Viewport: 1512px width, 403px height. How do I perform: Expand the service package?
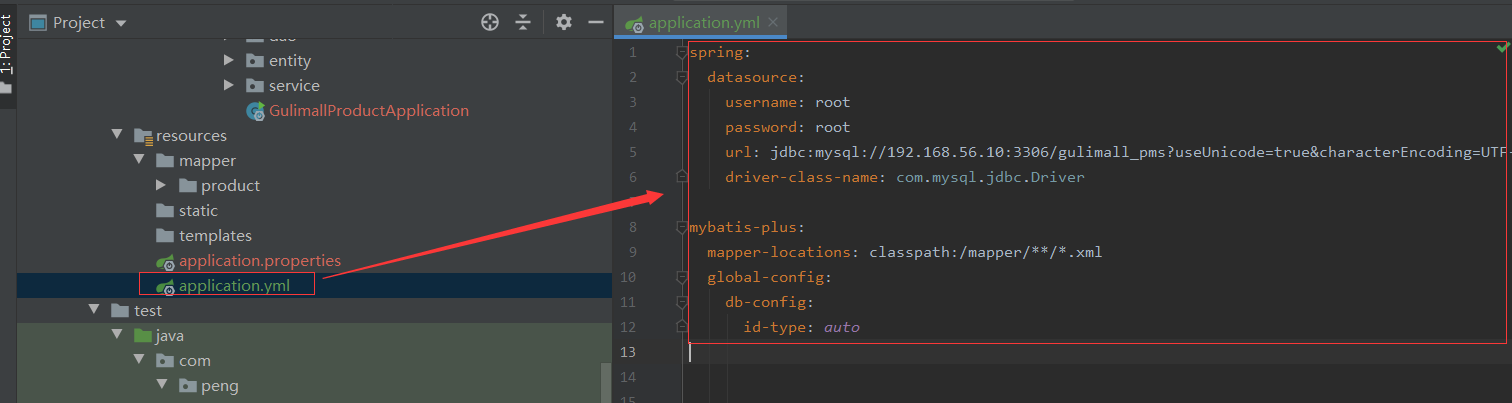coord(229,86)
